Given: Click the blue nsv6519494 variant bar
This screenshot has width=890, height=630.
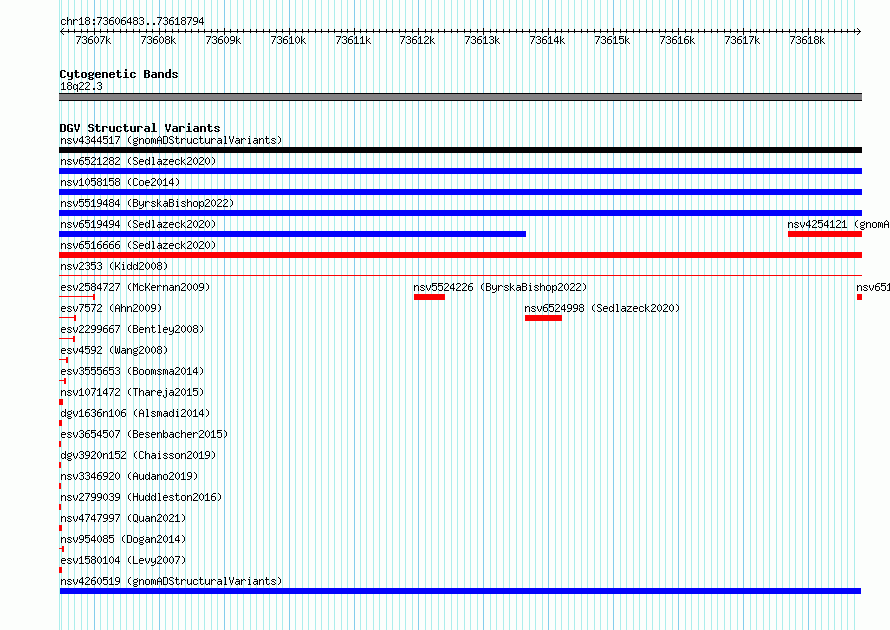Looking at the screenshot, I should pyautogui.click(x=292, y=234).
